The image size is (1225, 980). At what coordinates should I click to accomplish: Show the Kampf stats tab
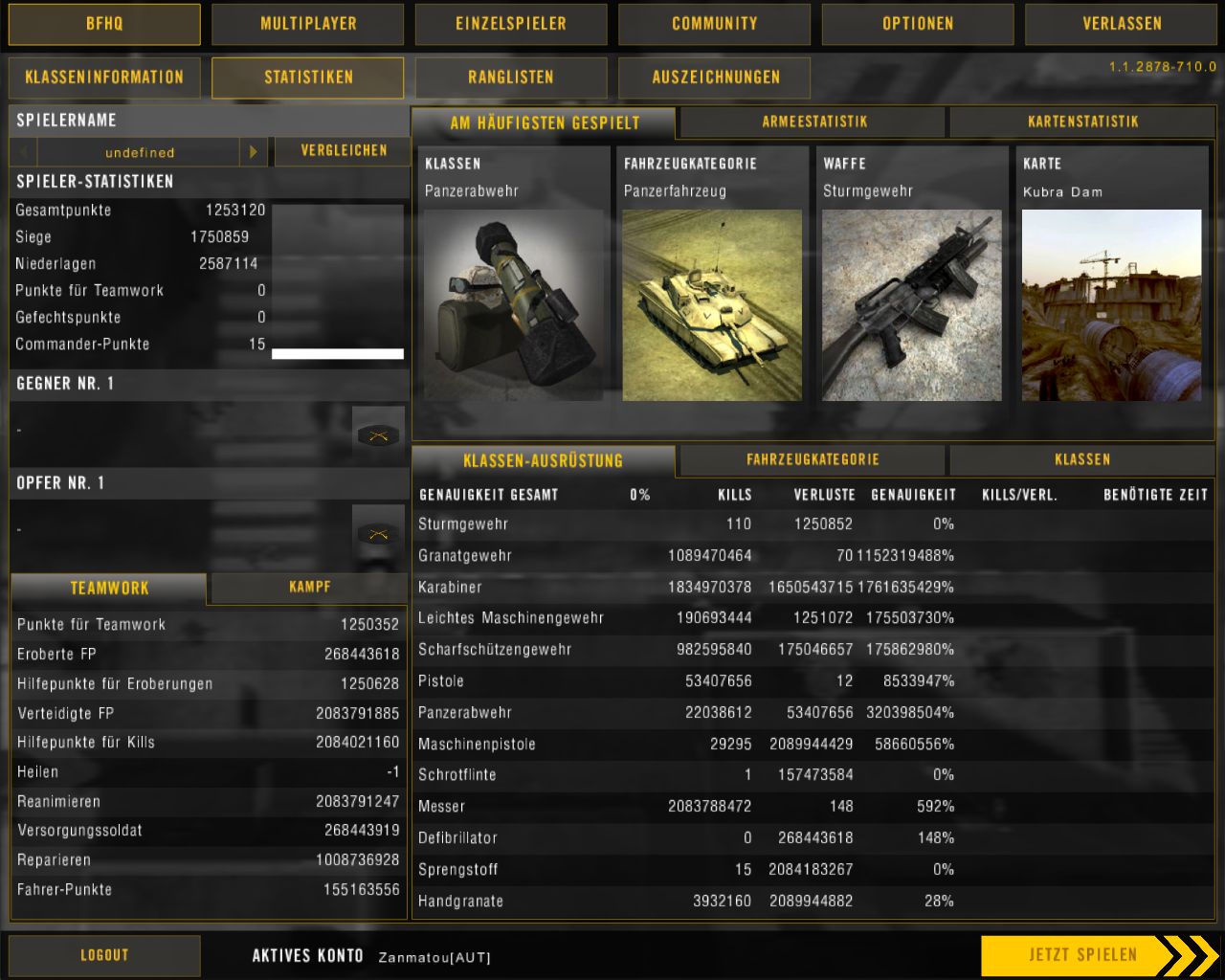(x=309, y=587)
